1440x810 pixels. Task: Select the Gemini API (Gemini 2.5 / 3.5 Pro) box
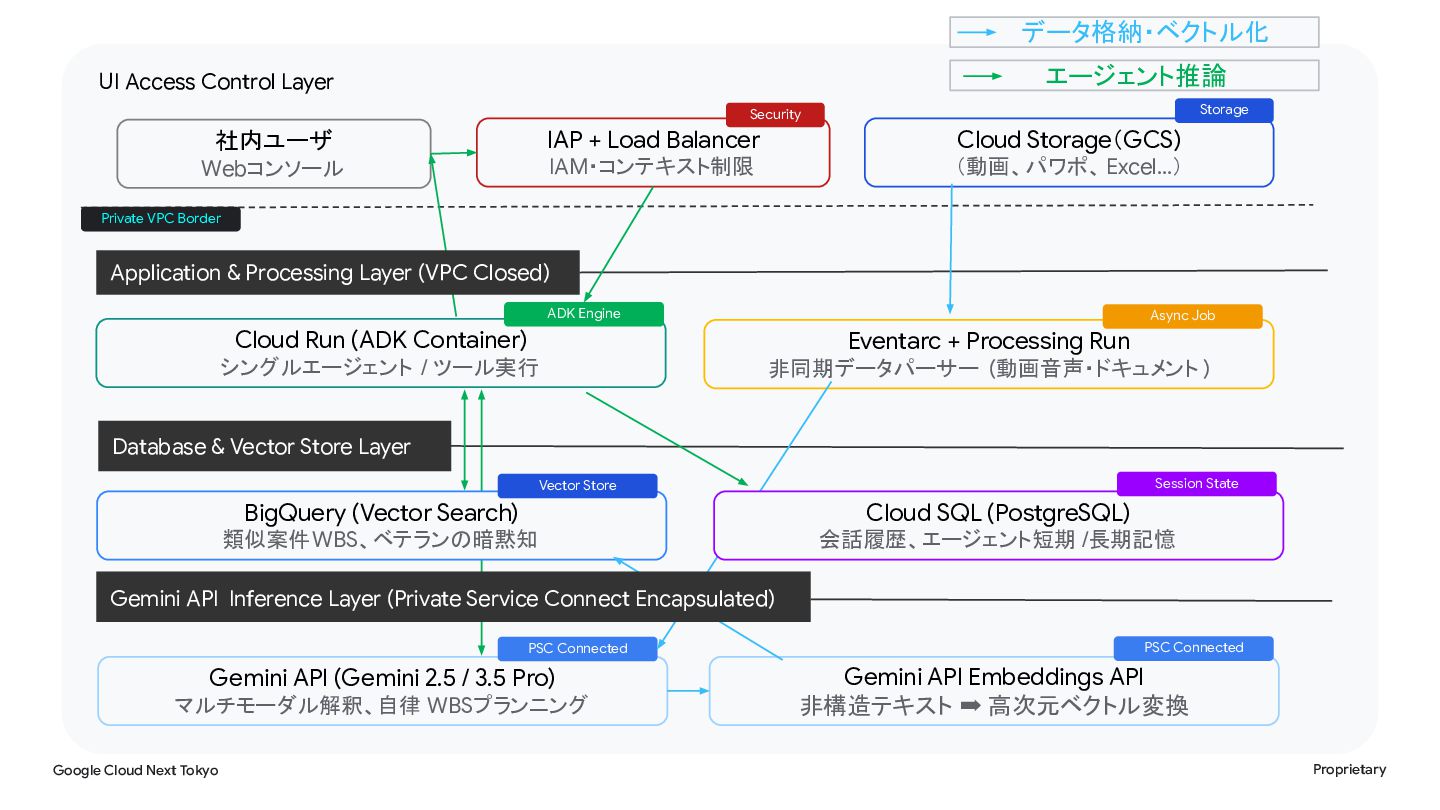(382, 691)
